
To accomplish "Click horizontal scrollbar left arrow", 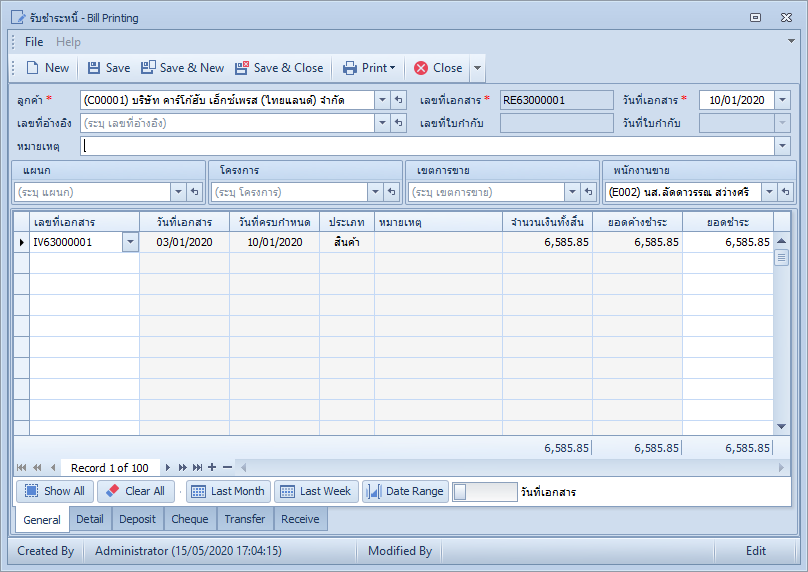I will [x=244, y=467].
